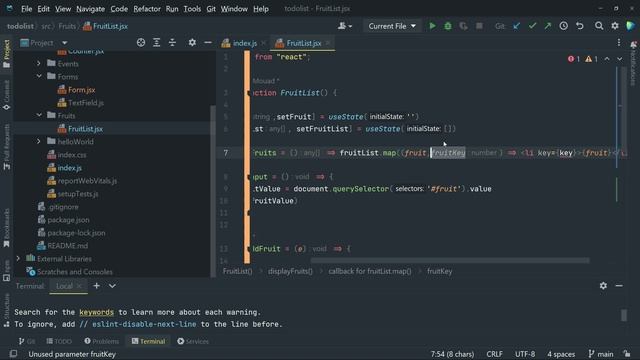The width and height of the screenshot is (640, 360).
Task: Click the CRLF line separator status widget
Action: (494, 354)
